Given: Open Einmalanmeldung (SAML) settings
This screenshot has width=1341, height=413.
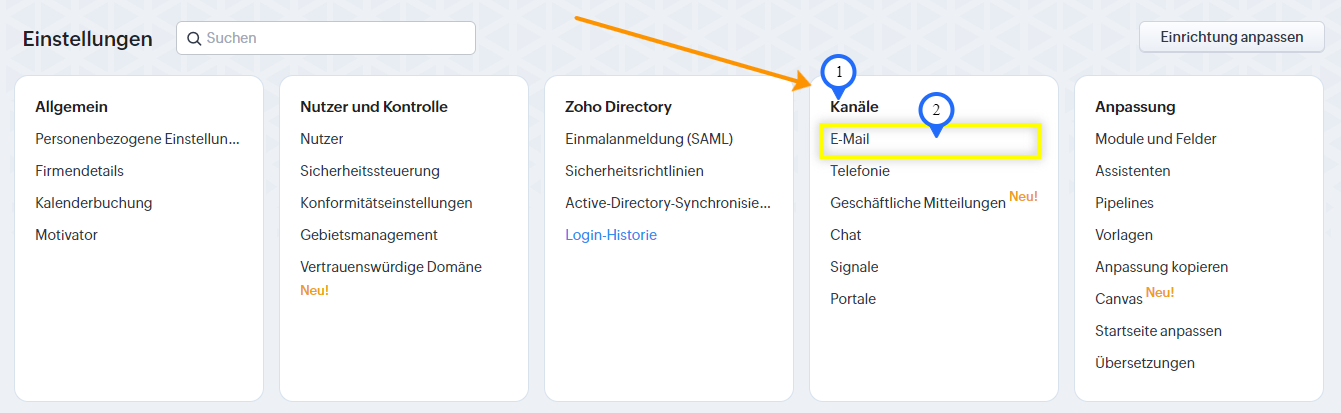Looking at the screenshot, I should coord(649,139).
